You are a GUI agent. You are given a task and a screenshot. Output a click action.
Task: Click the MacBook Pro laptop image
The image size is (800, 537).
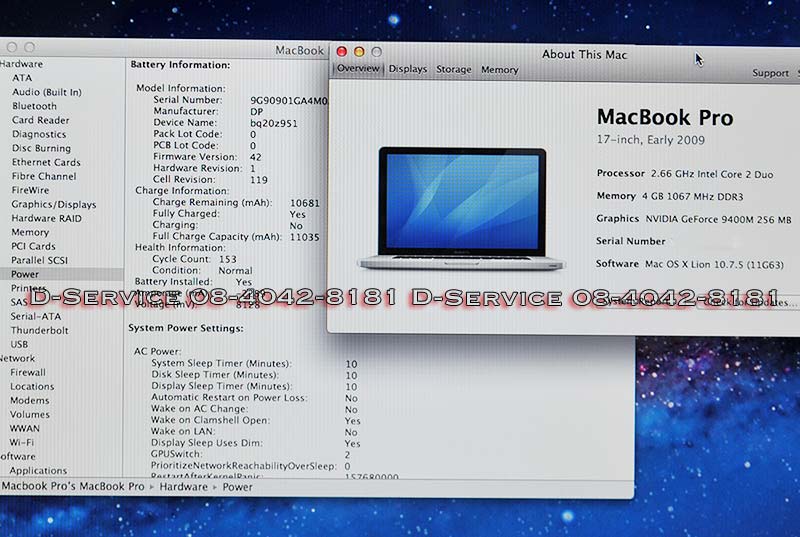[451, 208]
